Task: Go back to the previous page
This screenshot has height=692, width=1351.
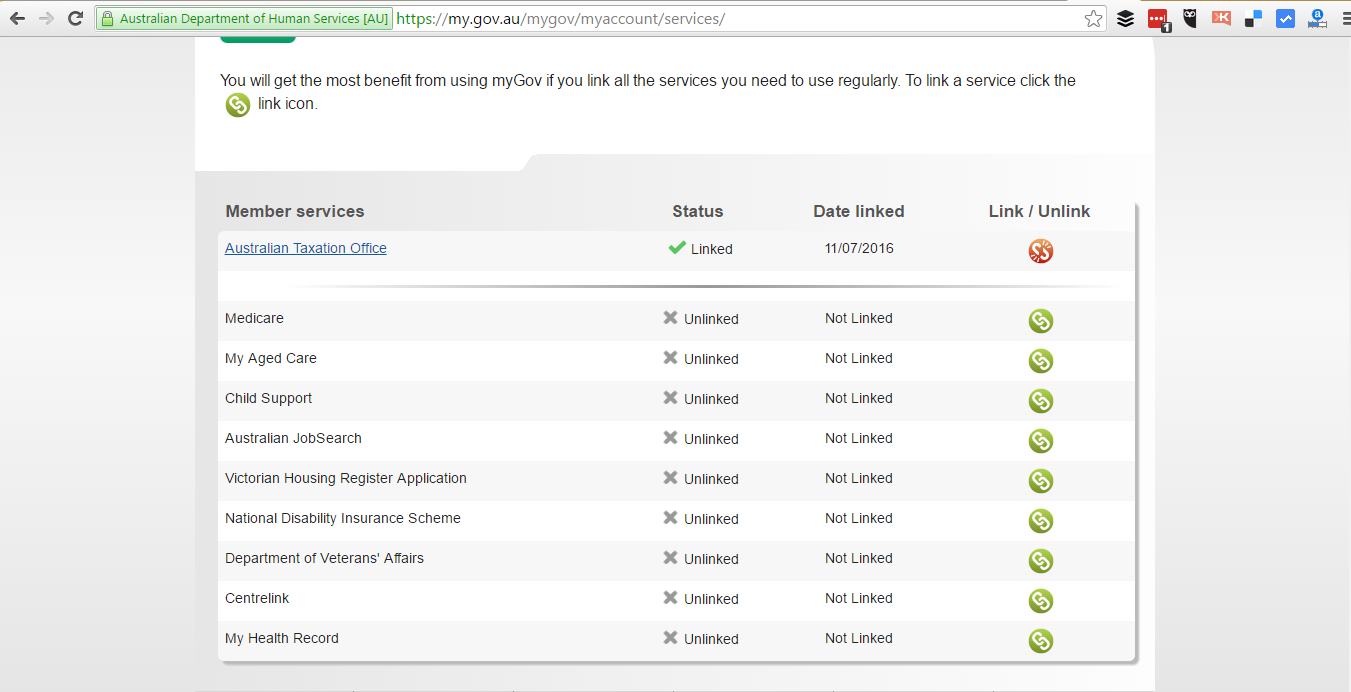Action: (x=17, y=18)
